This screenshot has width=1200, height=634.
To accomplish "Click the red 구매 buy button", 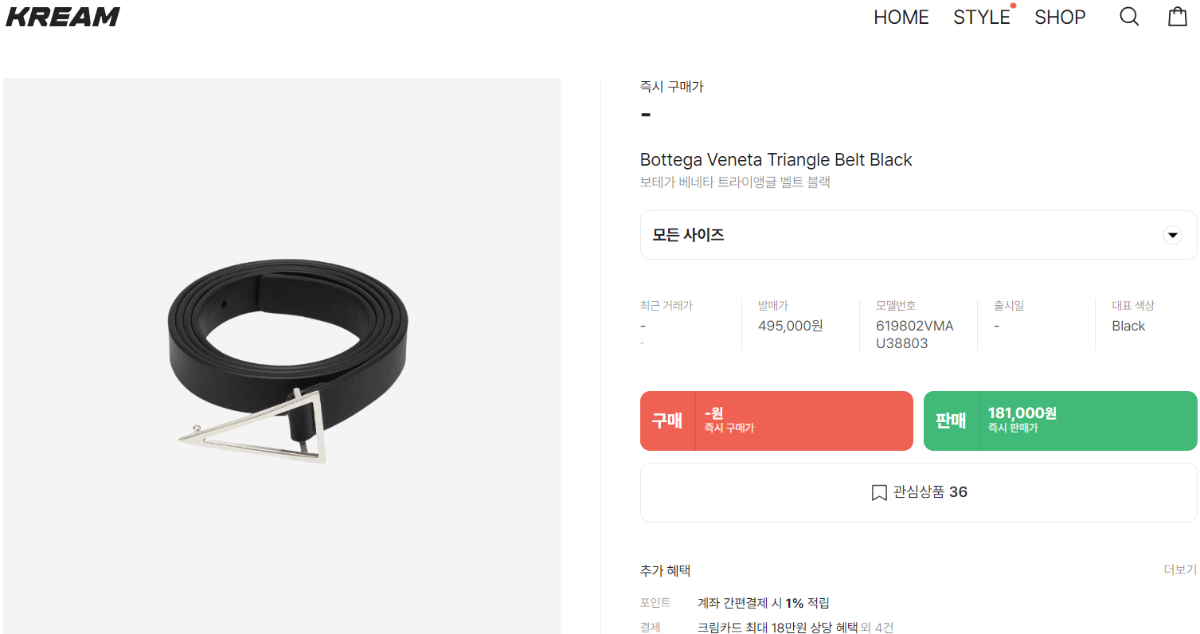I will 776,421.
